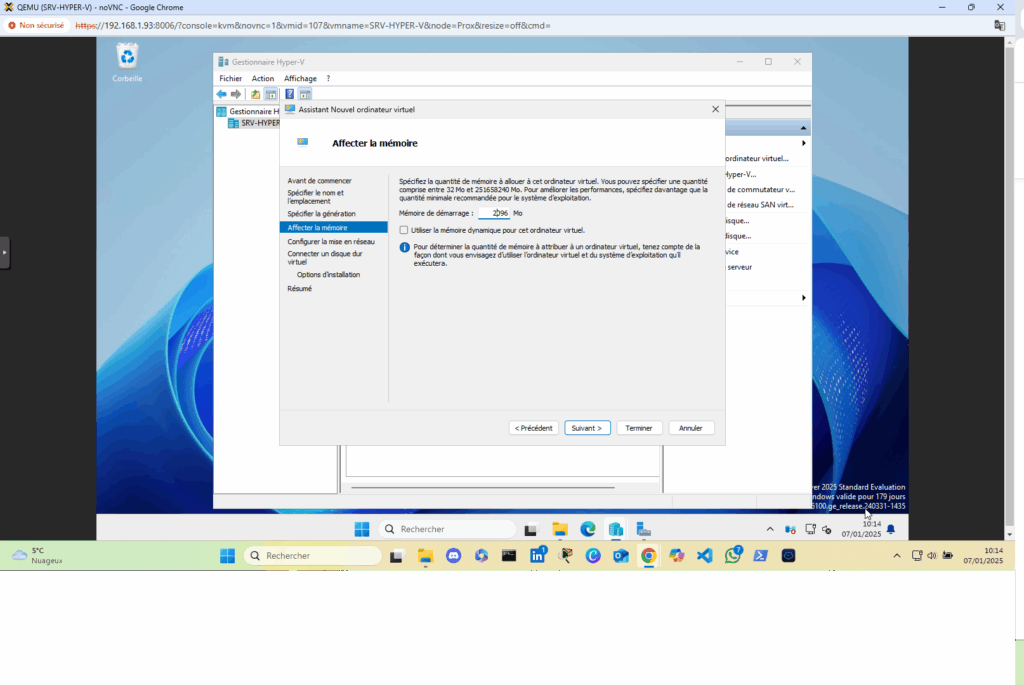1024x685 pixels.
Task: Open the Corbeille recycle bin on guest desktop
Action: pos(127,63)
